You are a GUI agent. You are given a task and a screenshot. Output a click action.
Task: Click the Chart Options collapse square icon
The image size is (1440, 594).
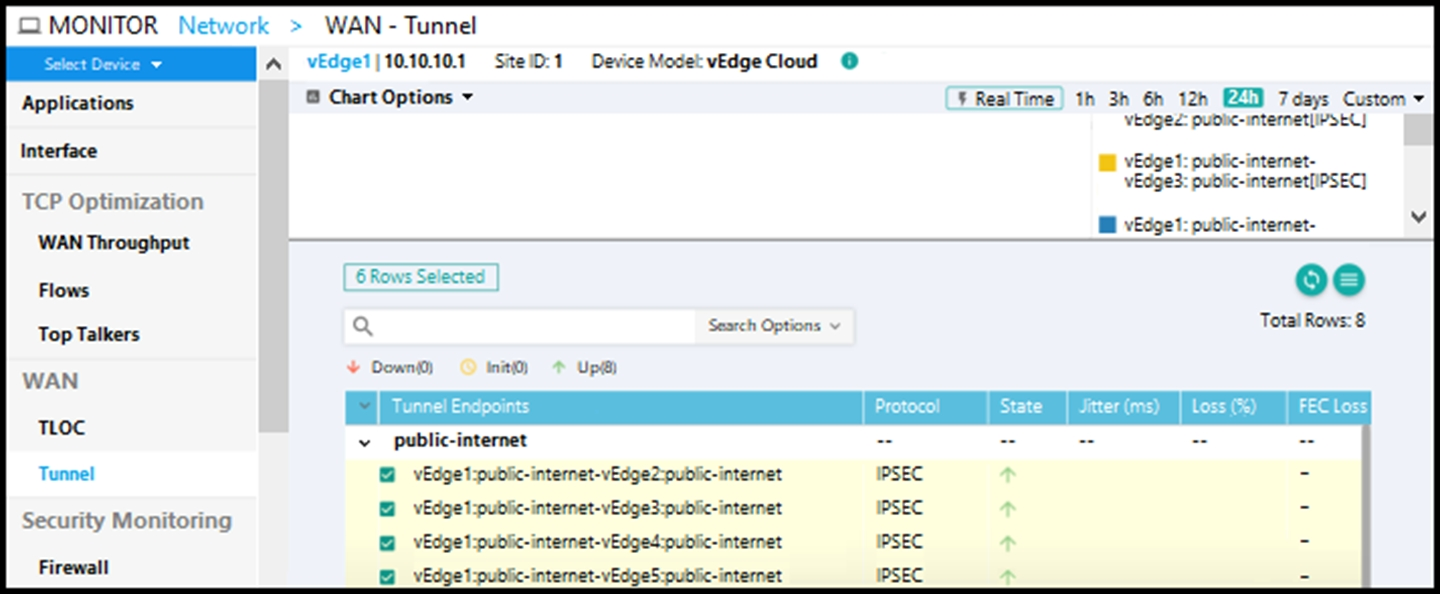coord(313,97)
